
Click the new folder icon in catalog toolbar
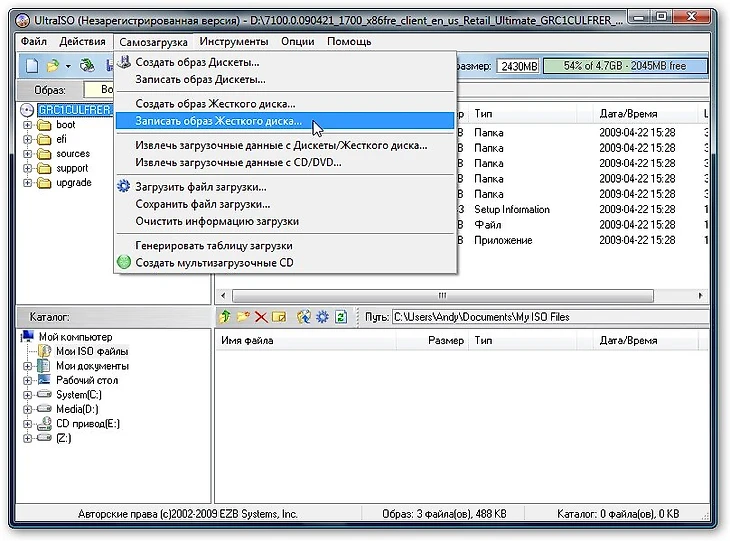pyautogui.click(x=243, y=317)
